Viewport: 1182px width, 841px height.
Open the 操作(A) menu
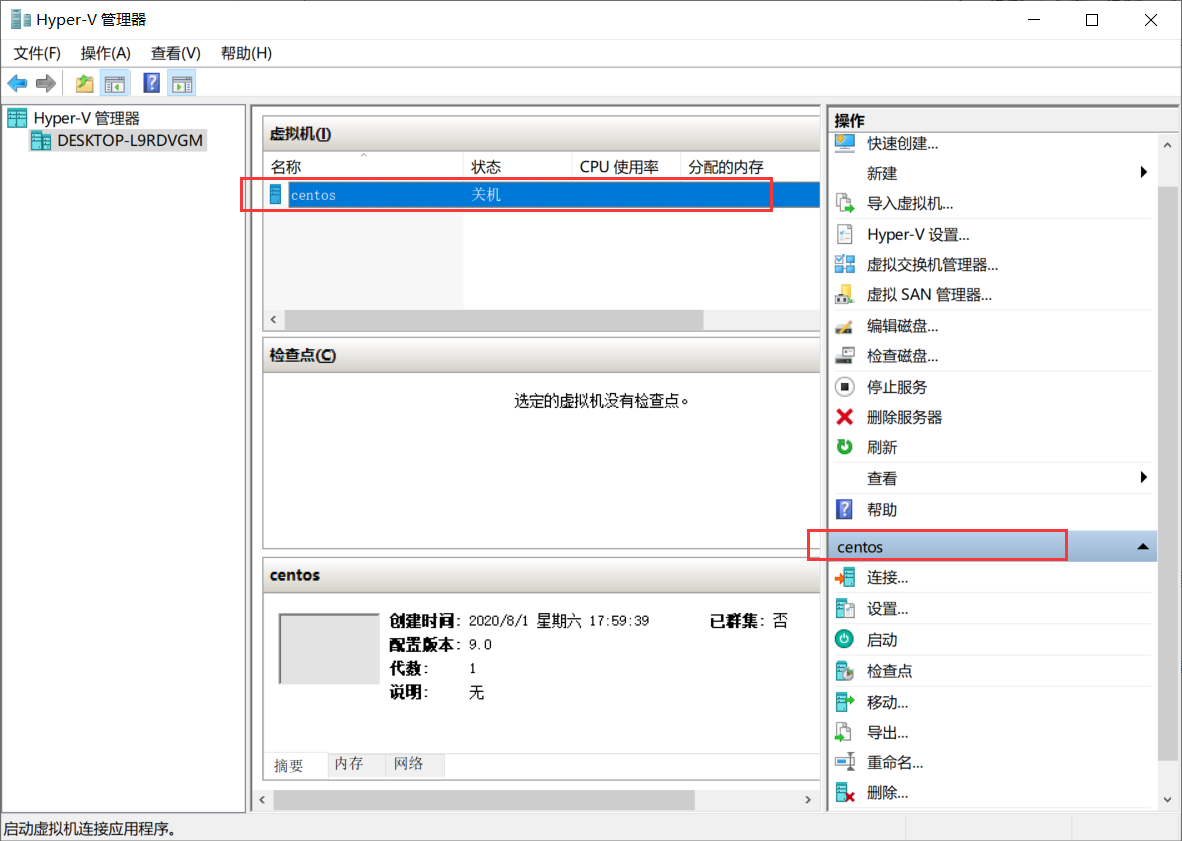click(x=106, y=53)
